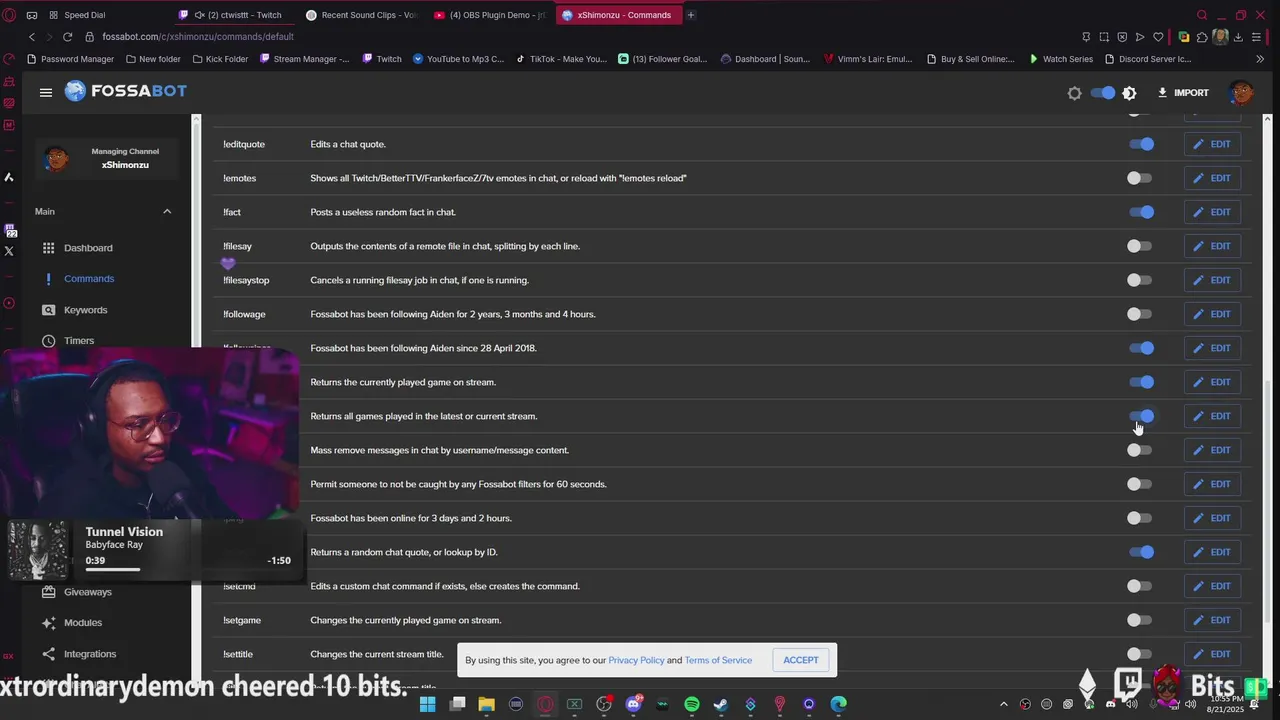This screenshot has height=720, width=1280.
Task: Open the Privacy Policy link
Action: tap(636, 660)
